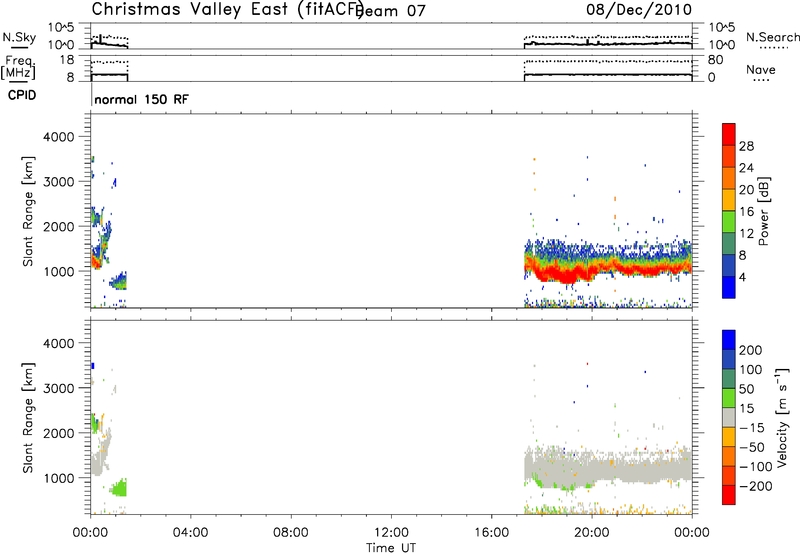Click the 04:00 time tick label
Image resolution: width=800 pixels, height=554 pixels.
[x=190, y=533]
